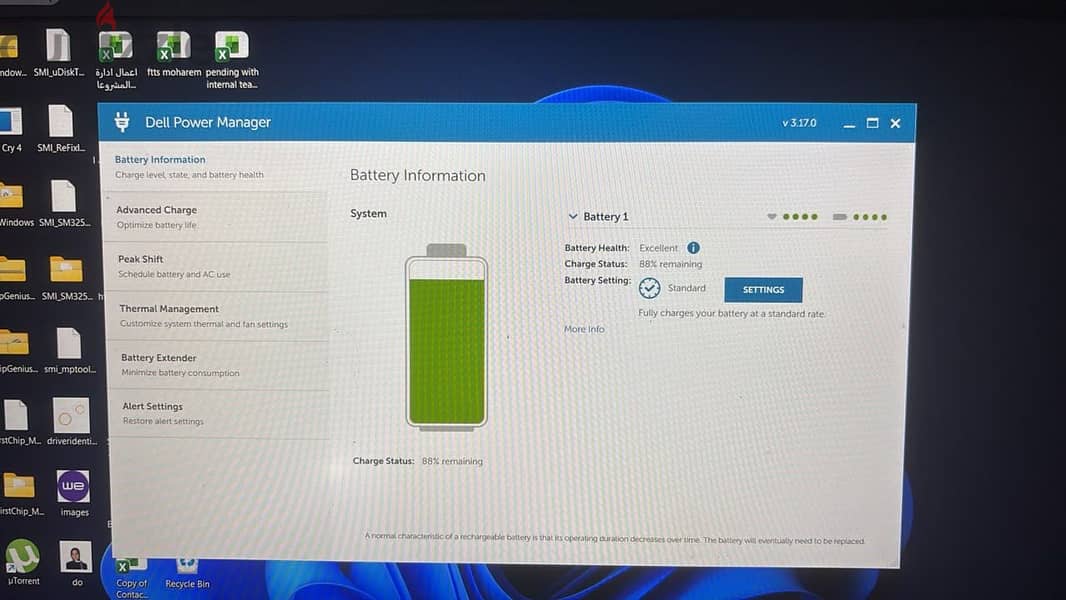
Task: Open the Arabic-named Excel file desktop icon
Action: tap(116, 60)
